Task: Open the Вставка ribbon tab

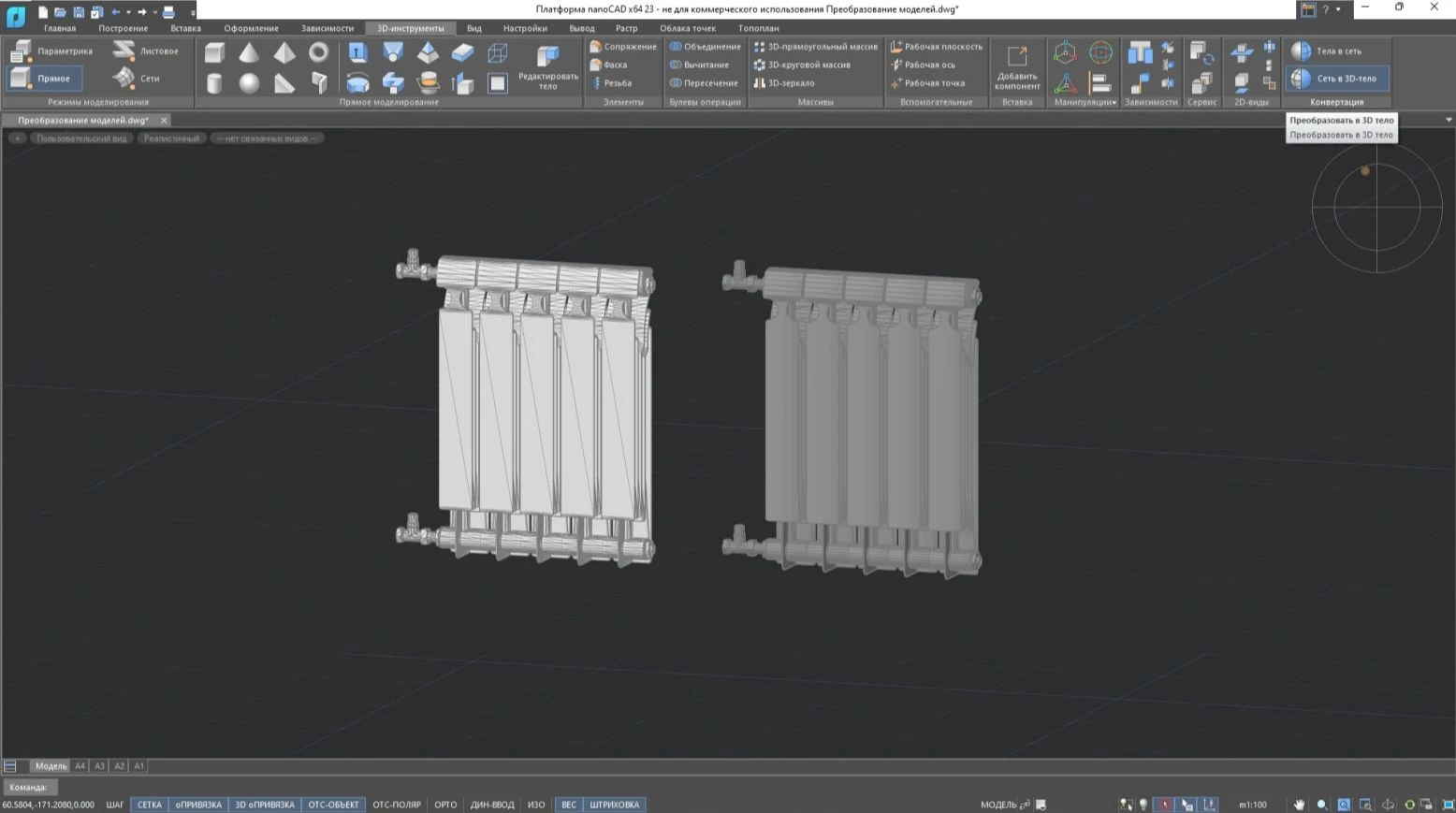Action: point(185,28)
